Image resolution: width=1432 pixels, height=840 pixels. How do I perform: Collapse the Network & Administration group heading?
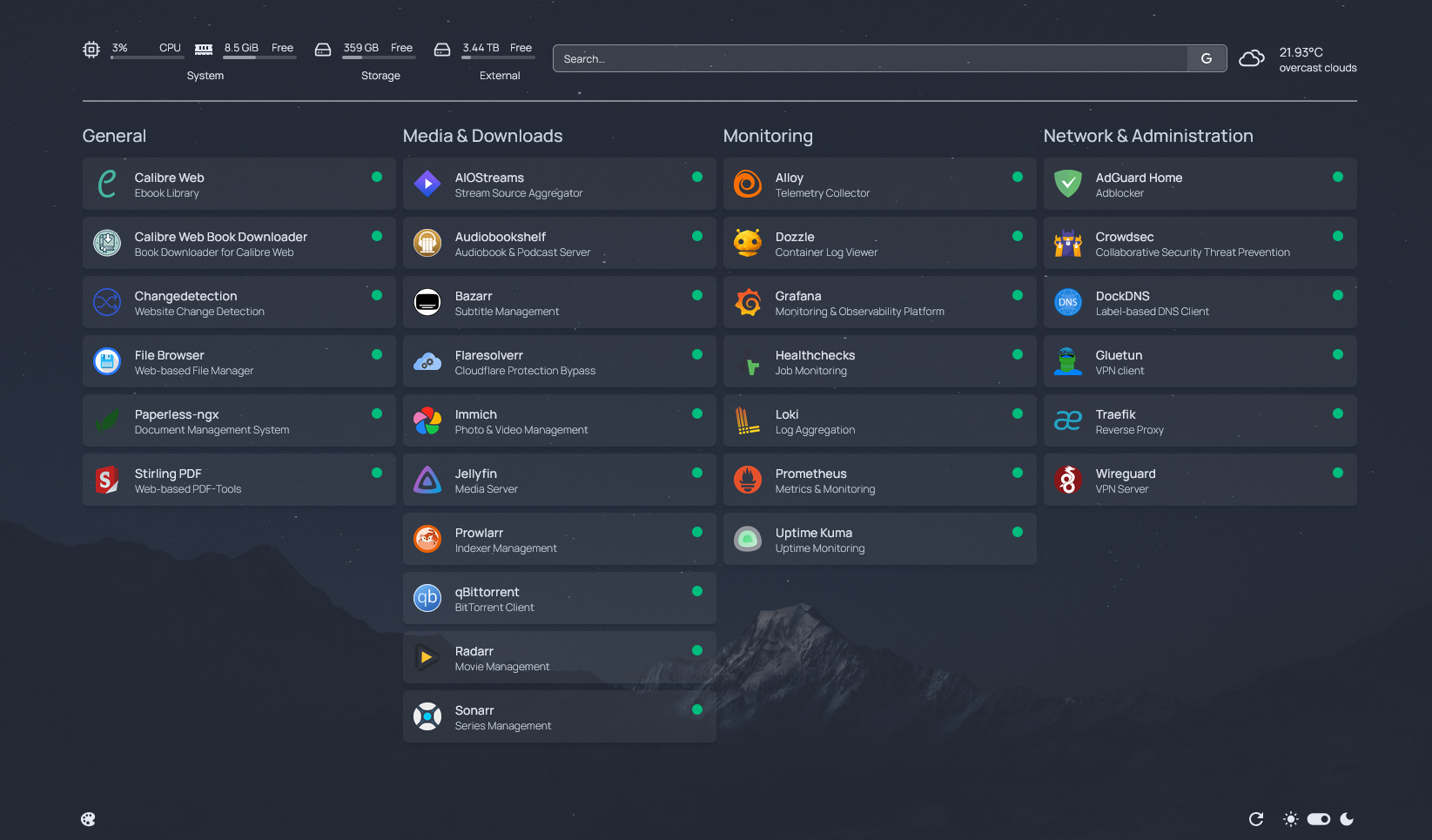[1148, 136]
